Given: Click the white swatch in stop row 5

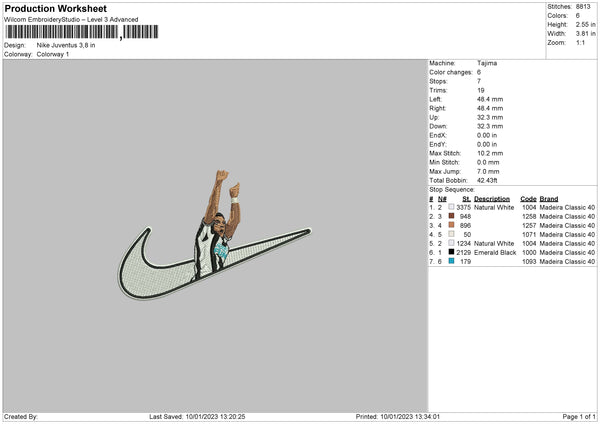Looking at the screenshot, I should [x=451, y=243].
